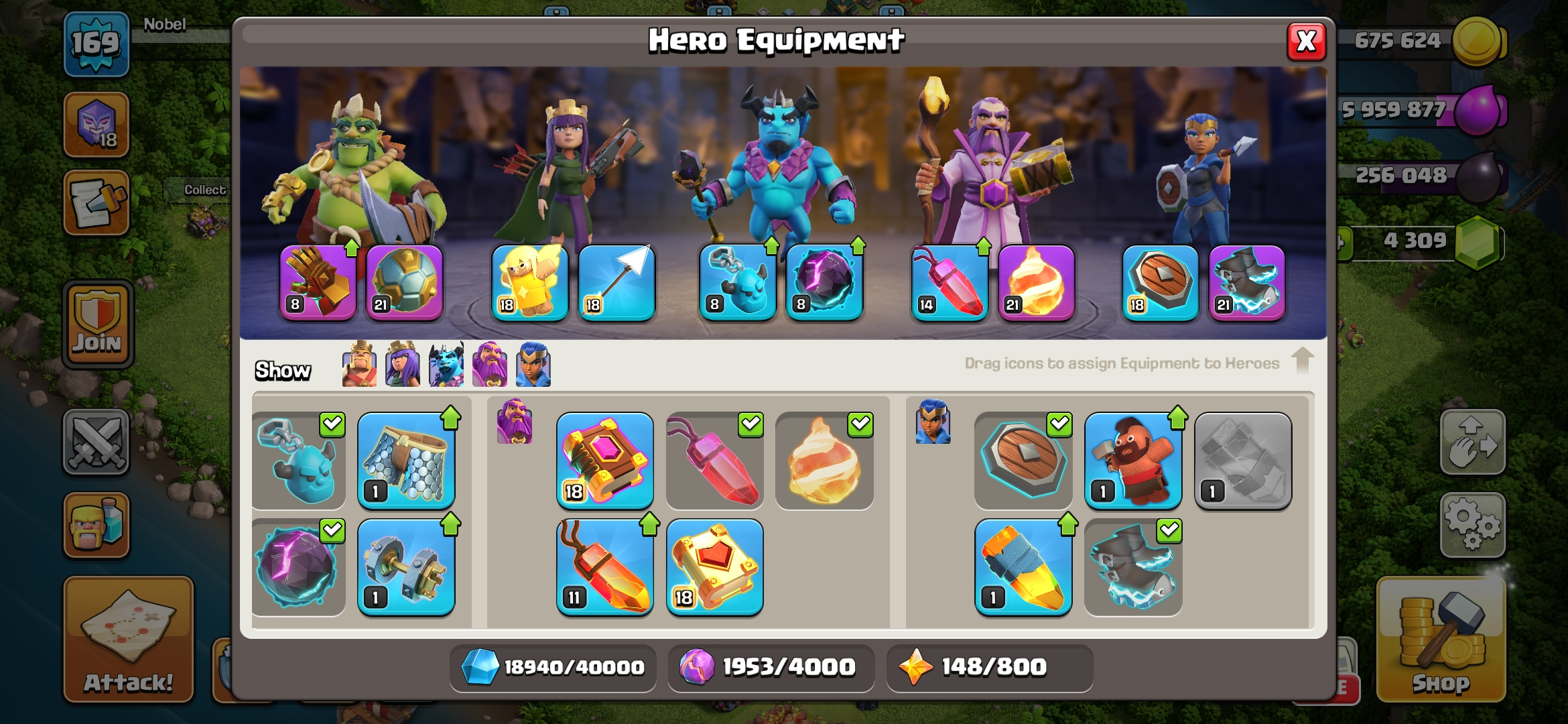
Task: Select the Rocket Spear level 1 equipment
Action: tap(1023, 567)
